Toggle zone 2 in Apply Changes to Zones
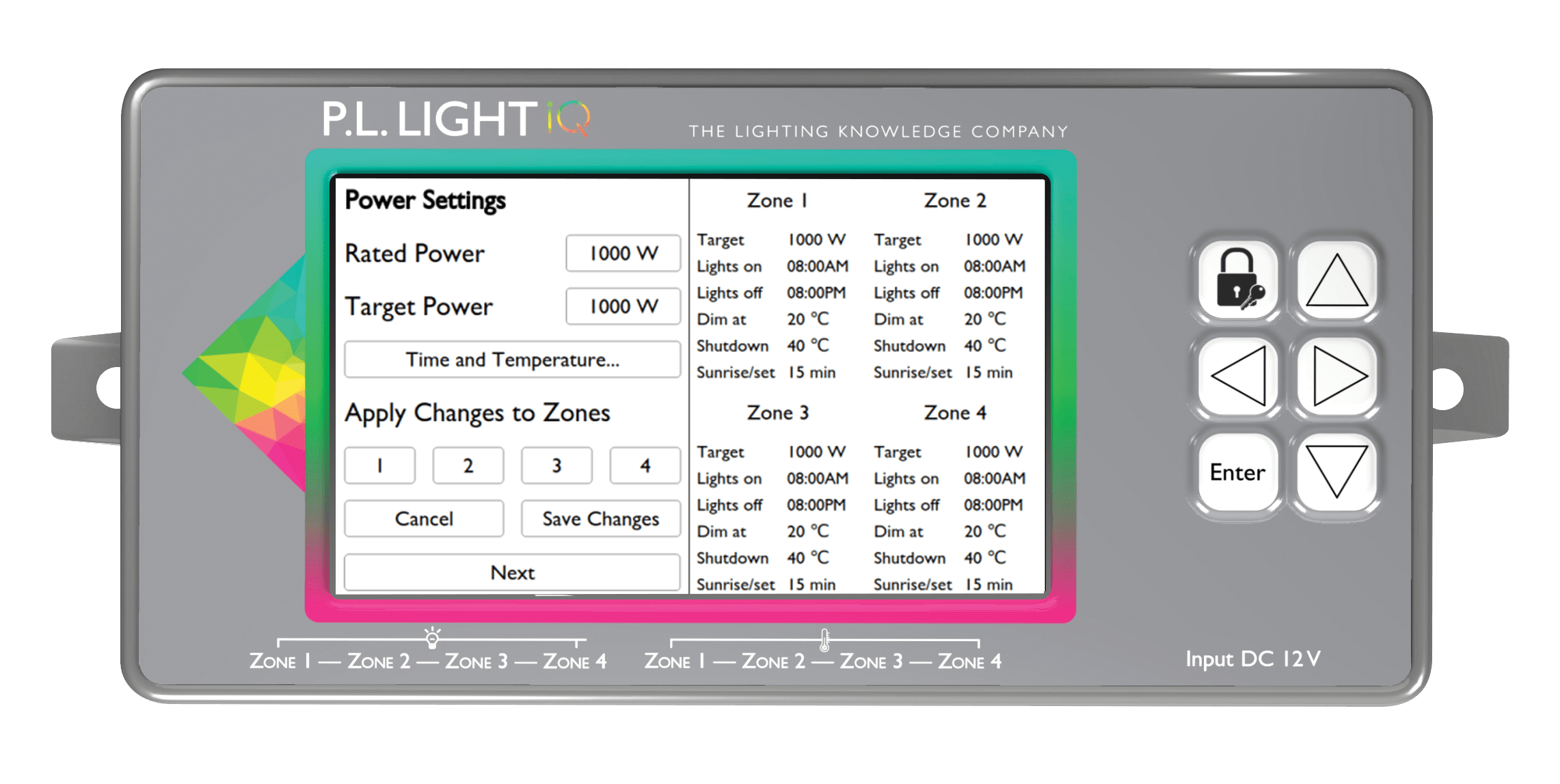Screen dimensions: 1560x784 (468, 465)
